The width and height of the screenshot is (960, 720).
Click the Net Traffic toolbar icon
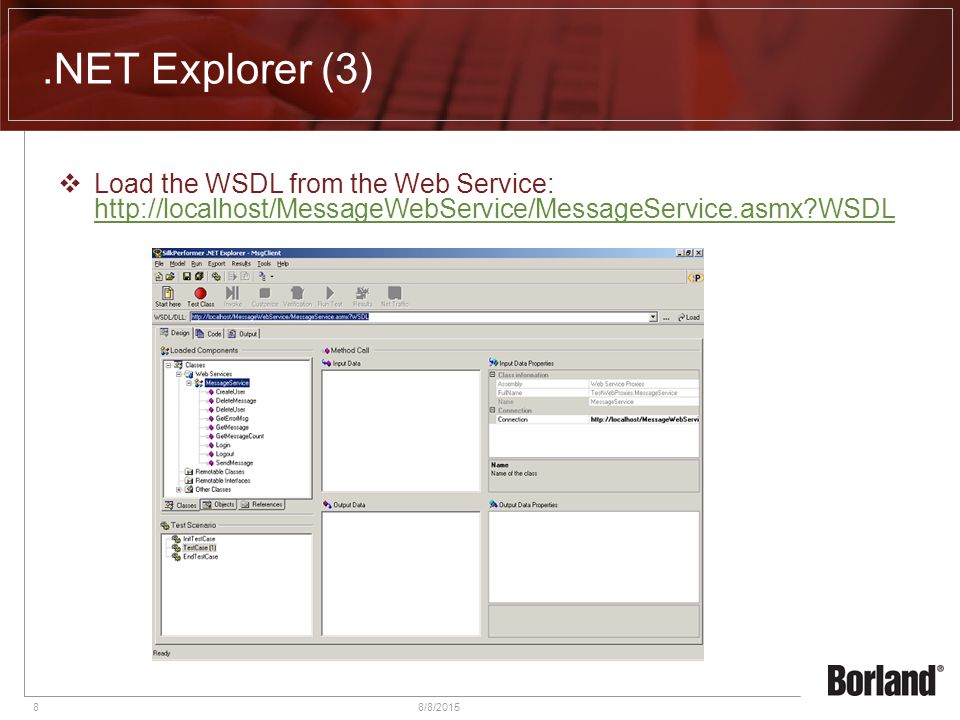pos(394,297)
